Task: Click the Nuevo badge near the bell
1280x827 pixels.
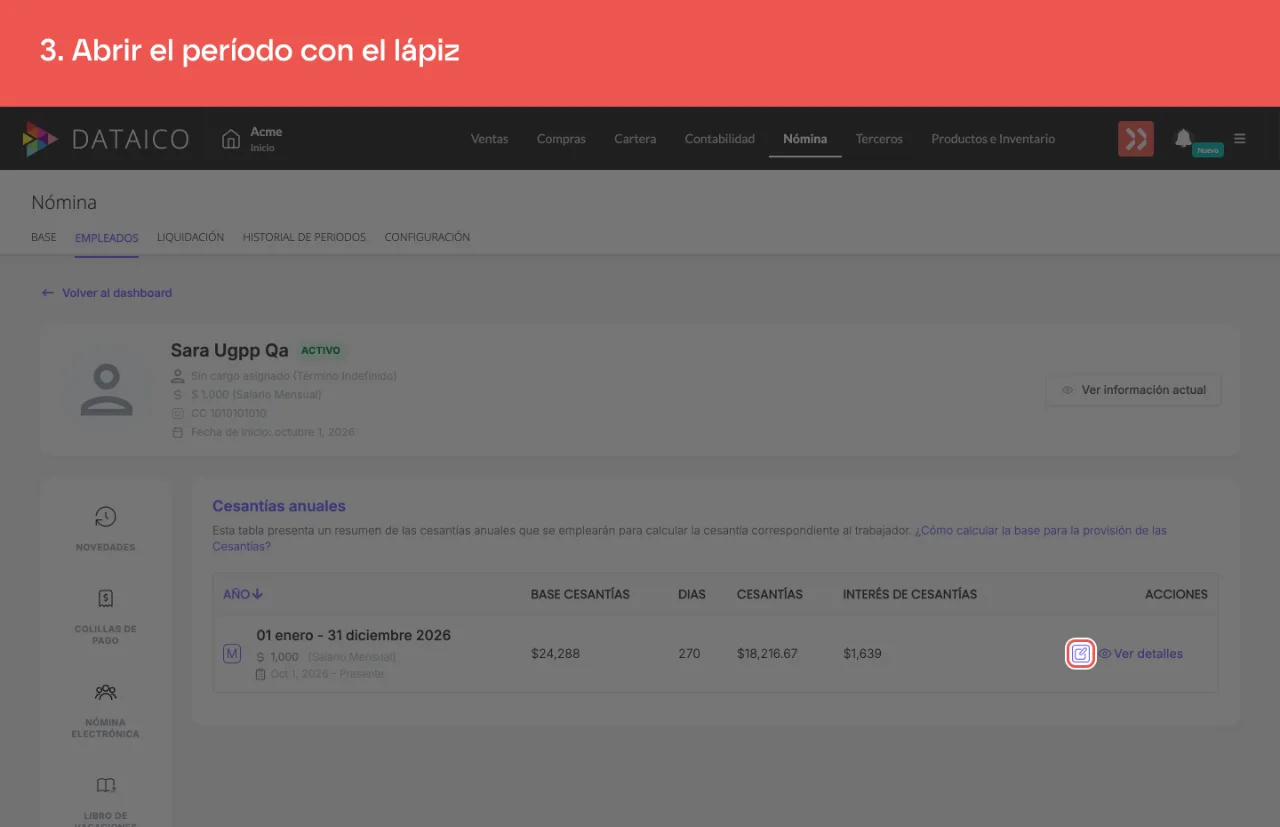Action: pos(1208,150)
